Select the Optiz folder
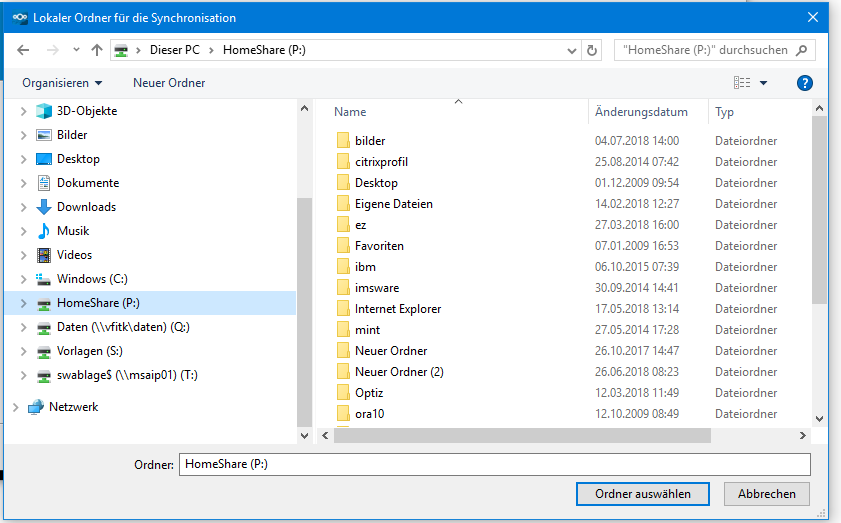Screen dimensions: 841x523 click(x=369, y=393)
